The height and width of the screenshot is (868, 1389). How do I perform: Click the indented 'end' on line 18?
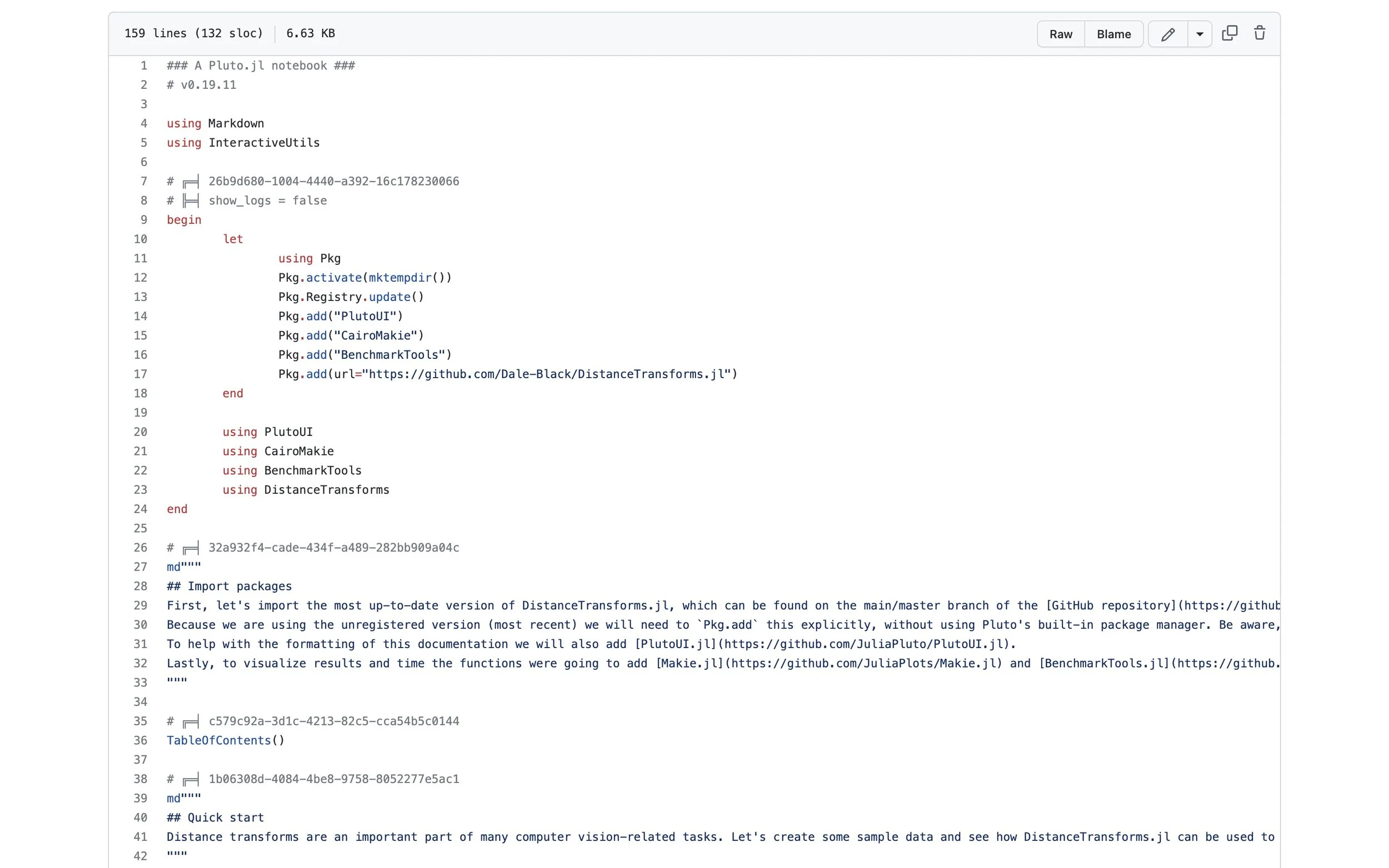tap(233, 394)
